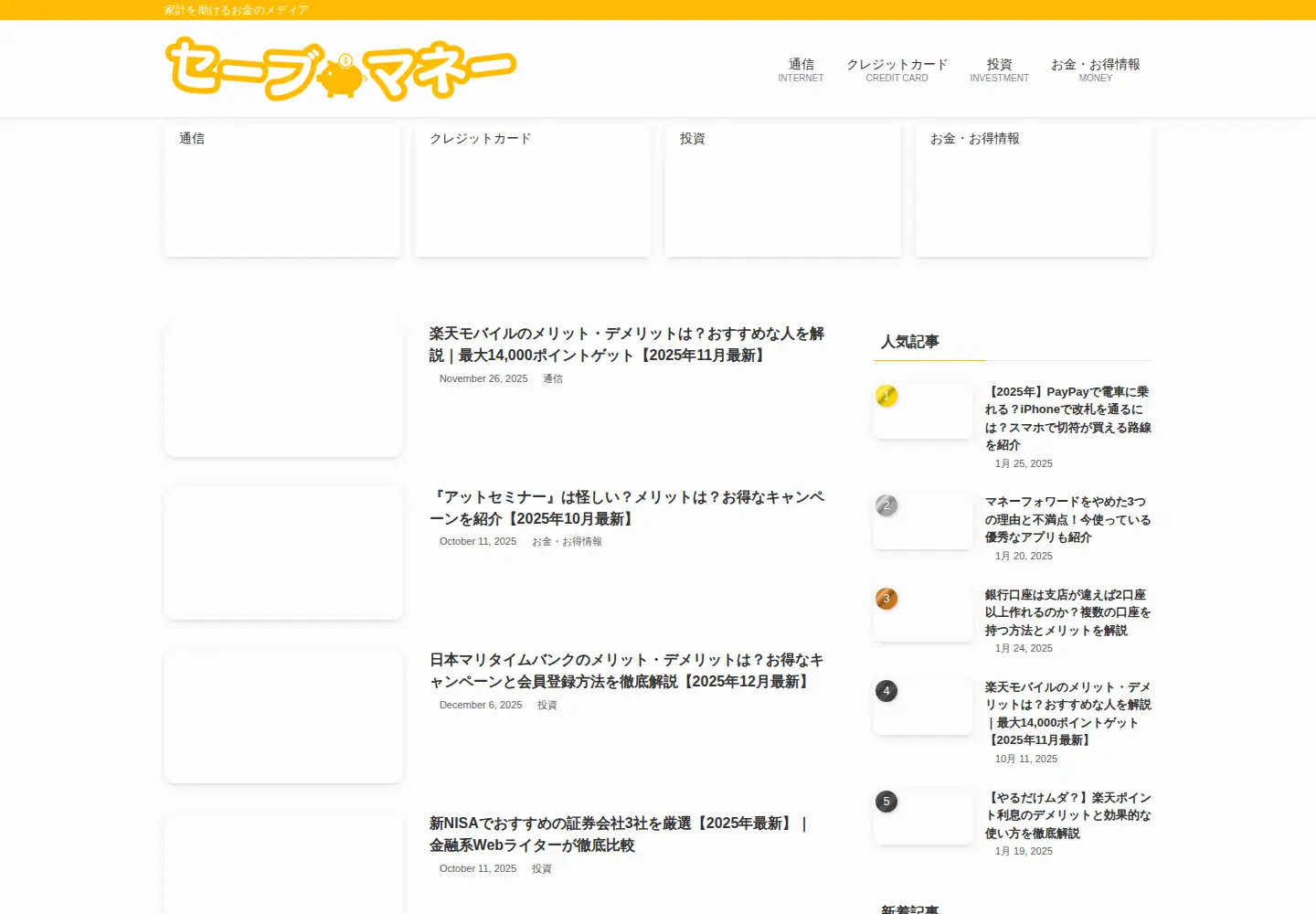Image resolution: width=1316 pixels, height=914 pixels.
Task: Open the 日本マリタイムバンク article title
Action: pos(627,671)
